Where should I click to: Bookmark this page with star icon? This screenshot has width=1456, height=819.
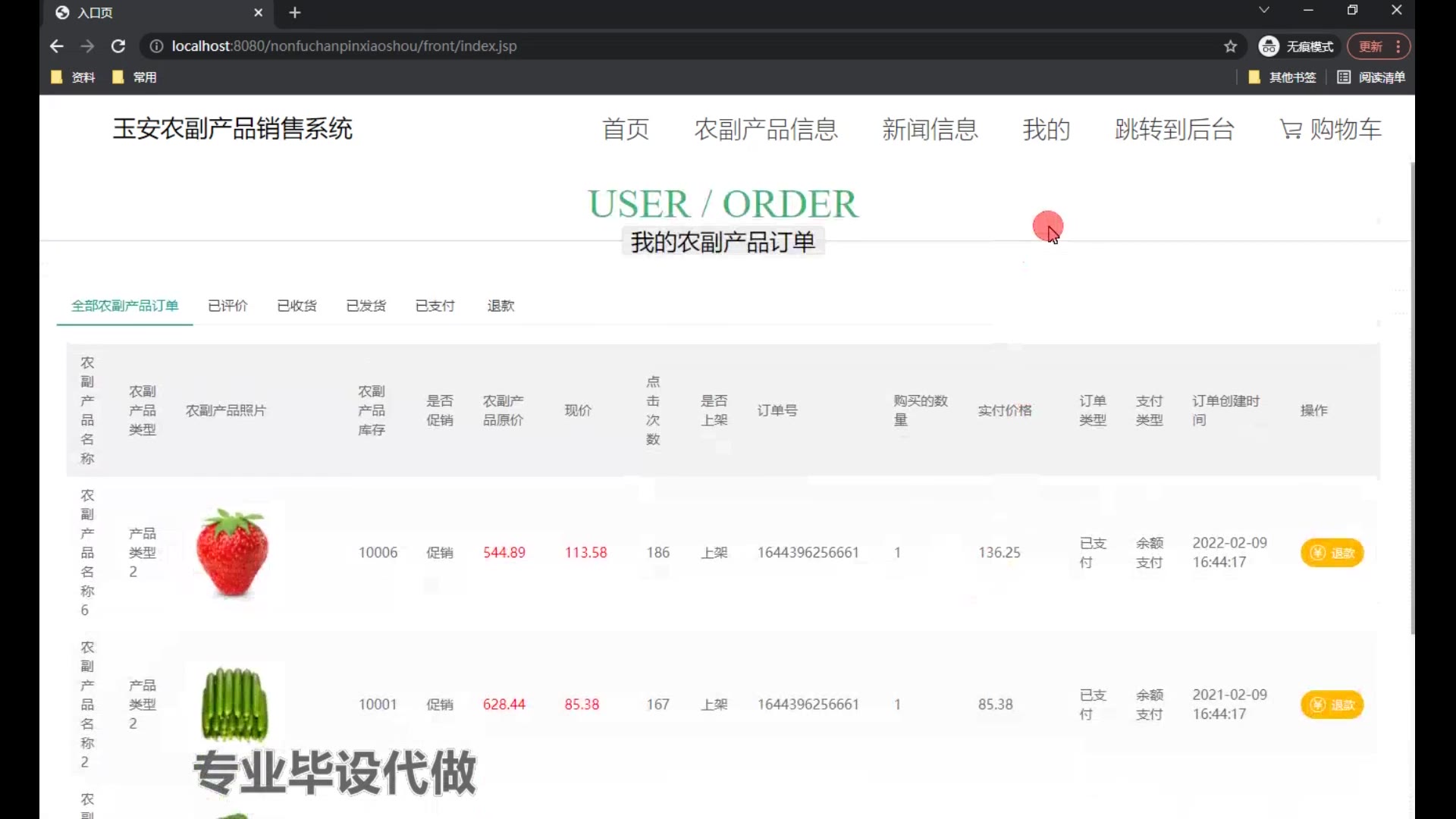(x=1230, y=46)
